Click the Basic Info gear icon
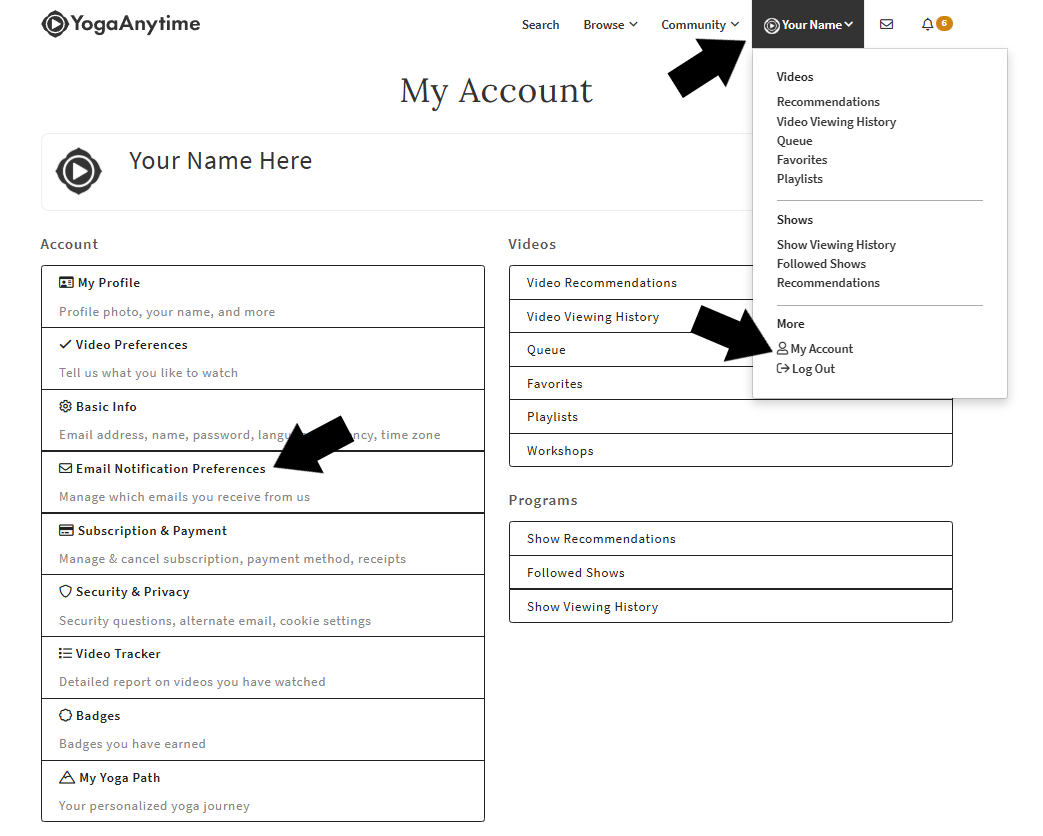 65,406
